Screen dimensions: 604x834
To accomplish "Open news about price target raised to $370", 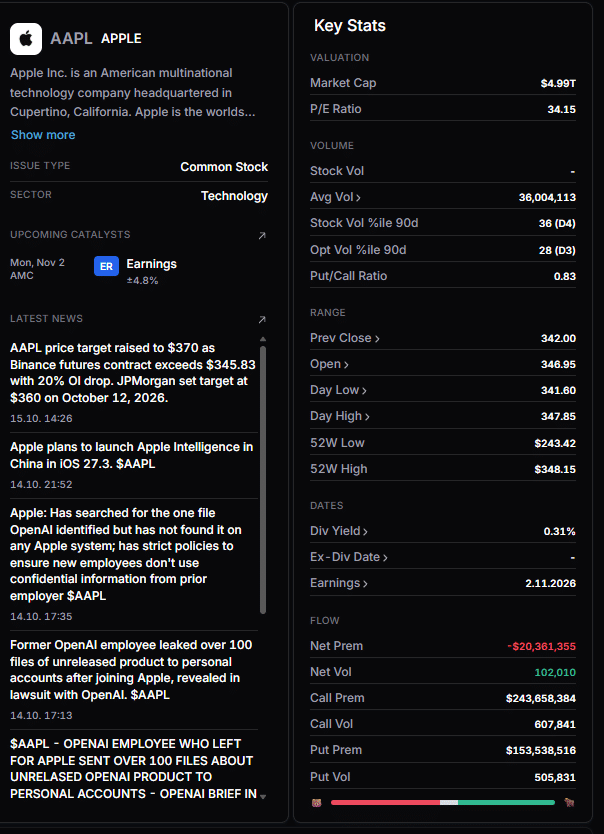I will pyautogui.click(x=133, y=373).
